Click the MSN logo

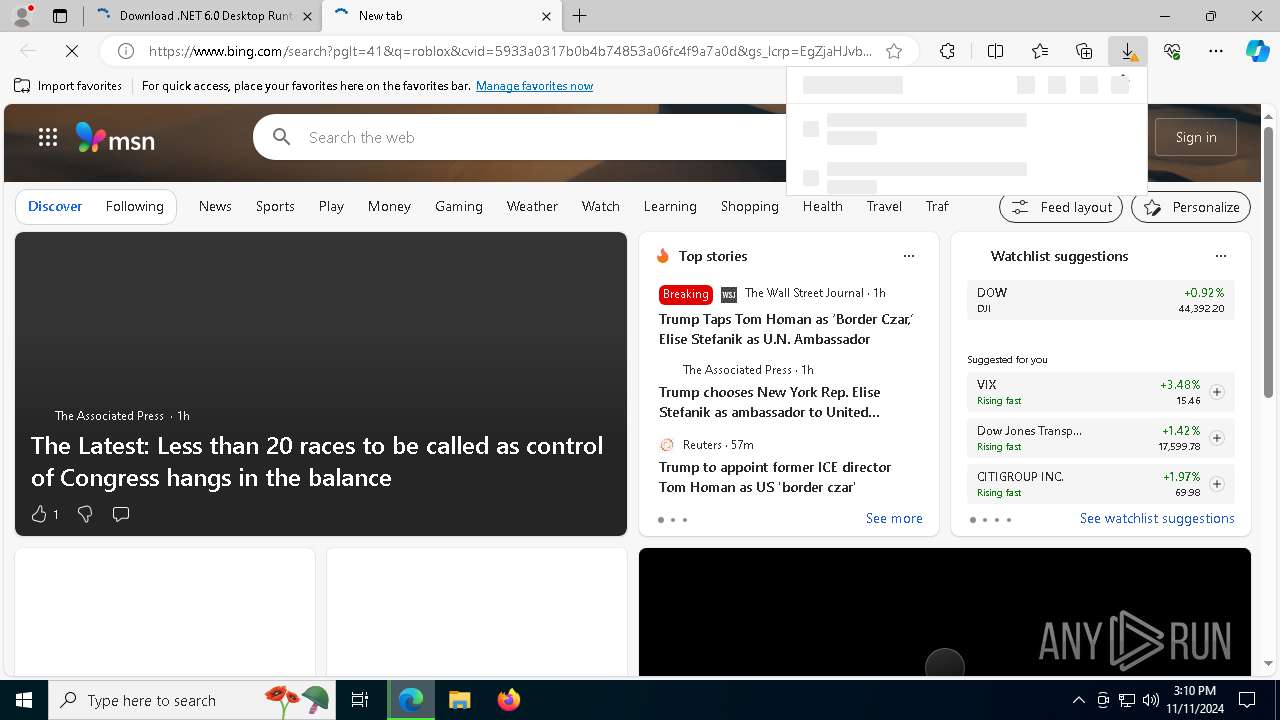point(115,138)
